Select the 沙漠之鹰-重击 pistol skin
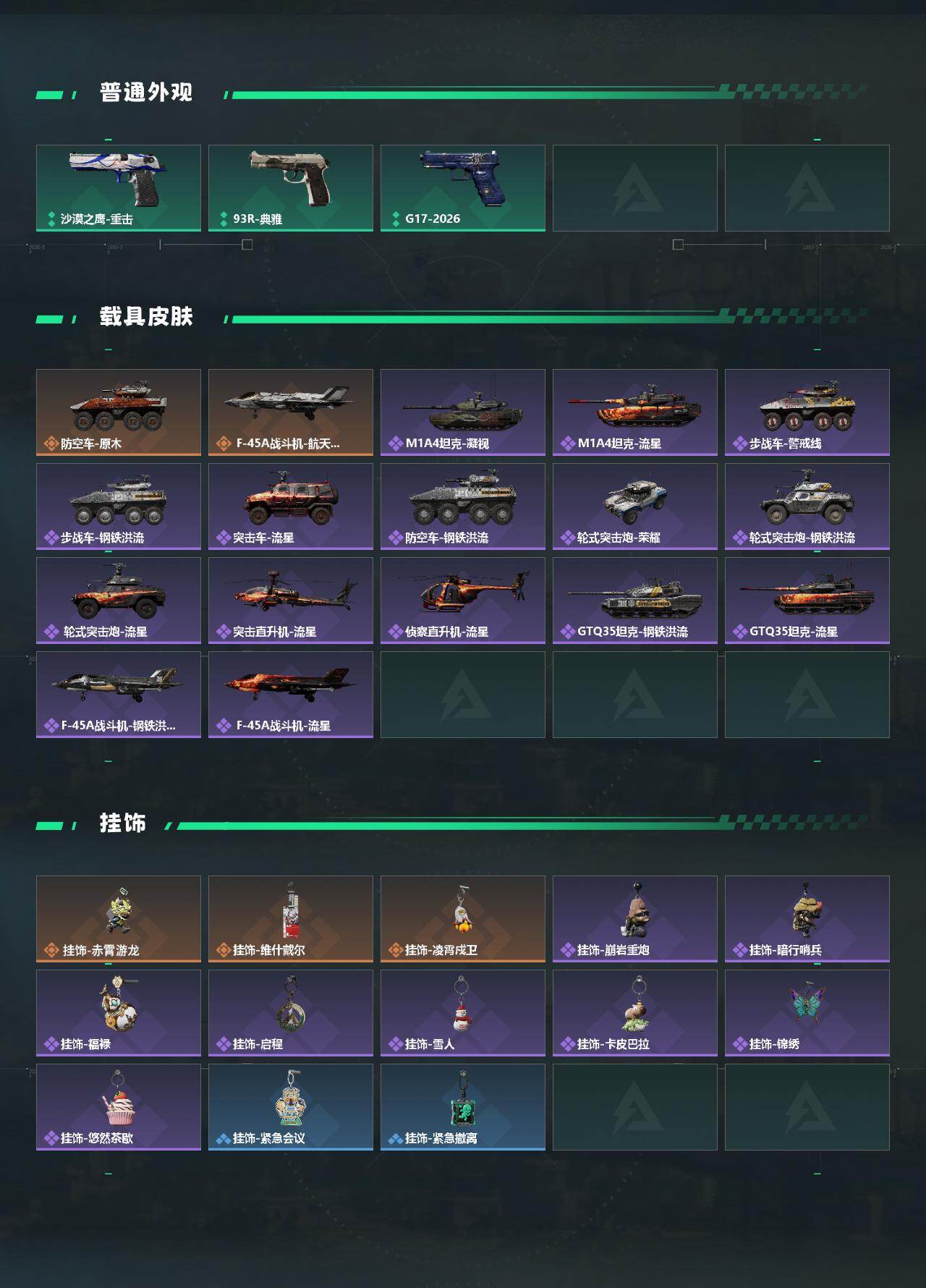 [x=119, y=188]
